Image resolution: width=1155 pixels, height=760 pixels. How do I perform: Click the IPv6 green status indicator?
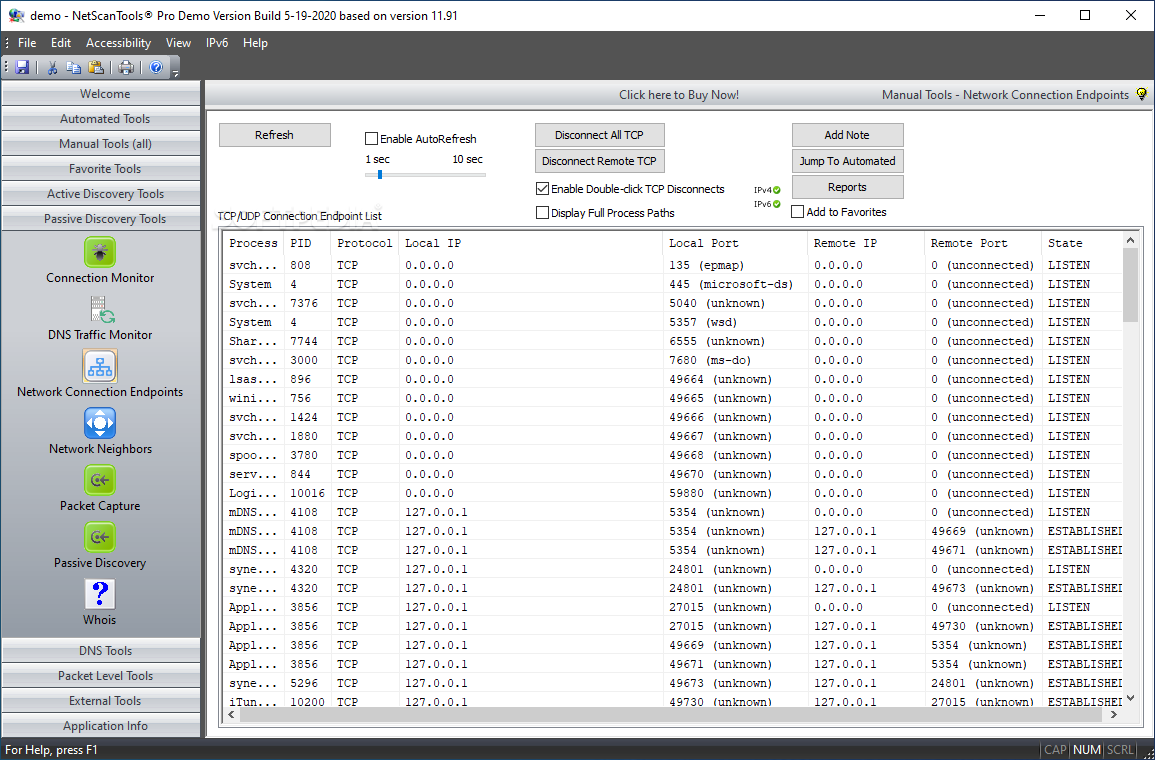[x=776, y=204]
